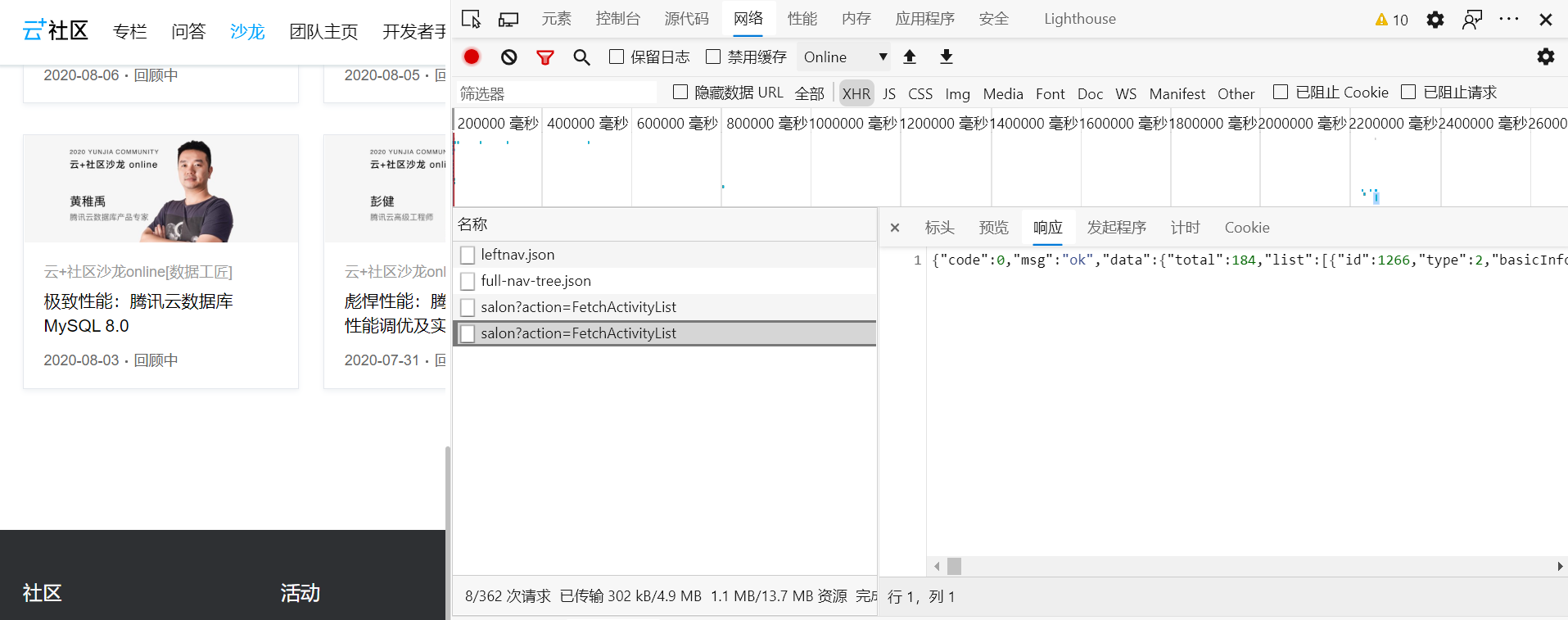The width and height of the screenshot is (1568, 620).
Task: Open the 标头 tab in request details
Action: [x=939, y=228]
